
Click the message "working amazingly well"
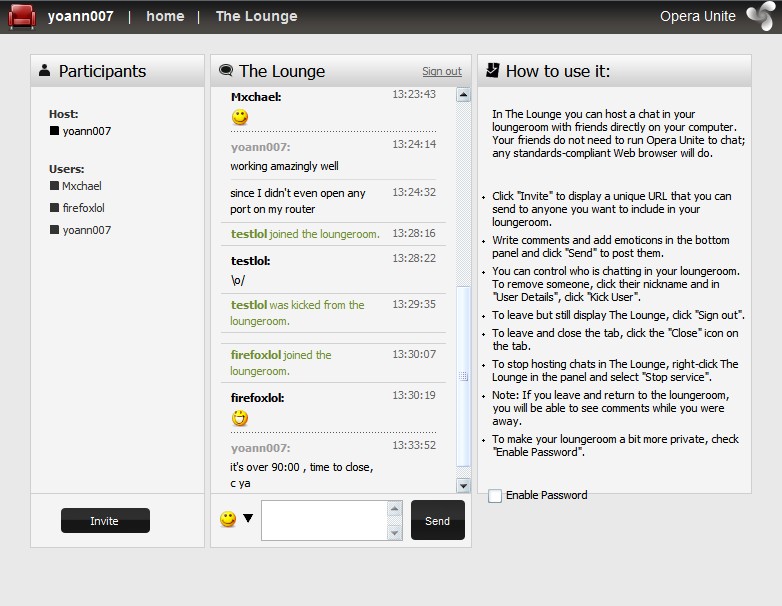[284, 166]
